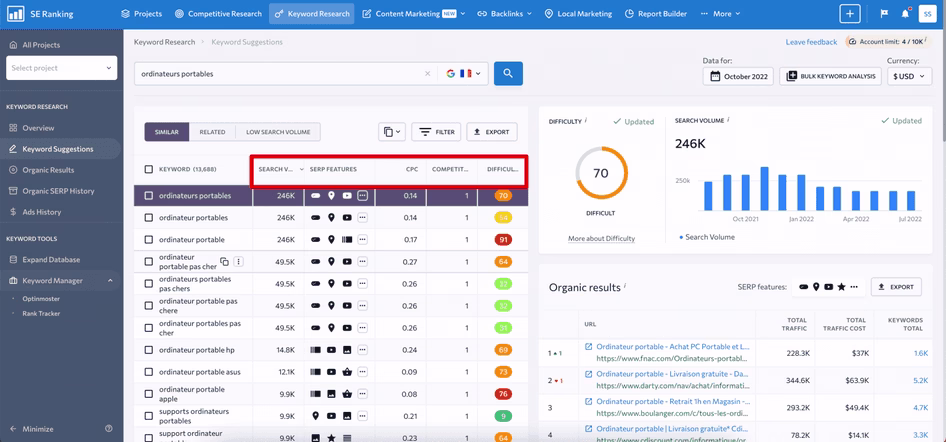Open the notifications bell
The height and width of the screenshot is (442, 946).
(905, 14)
